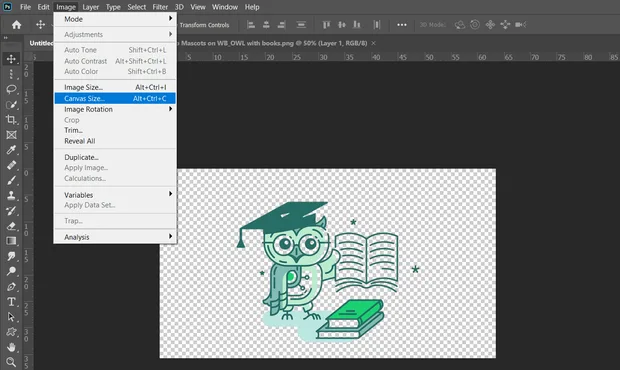
Task: Align vertical centers in options bar
Action: pyautogui.click(x=342, y=25)
